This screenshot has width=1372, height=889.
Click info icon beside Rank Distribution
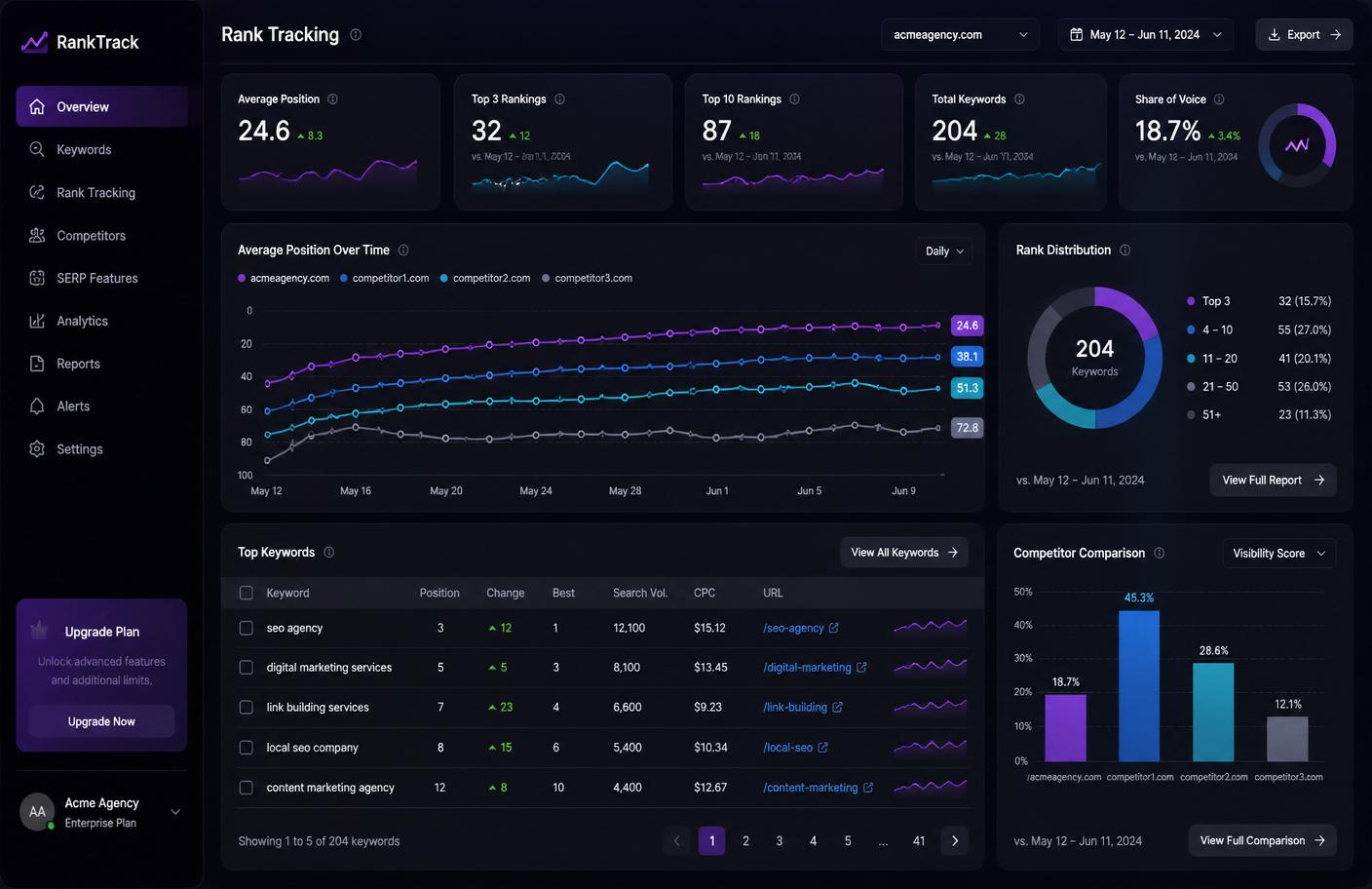pyautogui.click(x=1124, y=251)
